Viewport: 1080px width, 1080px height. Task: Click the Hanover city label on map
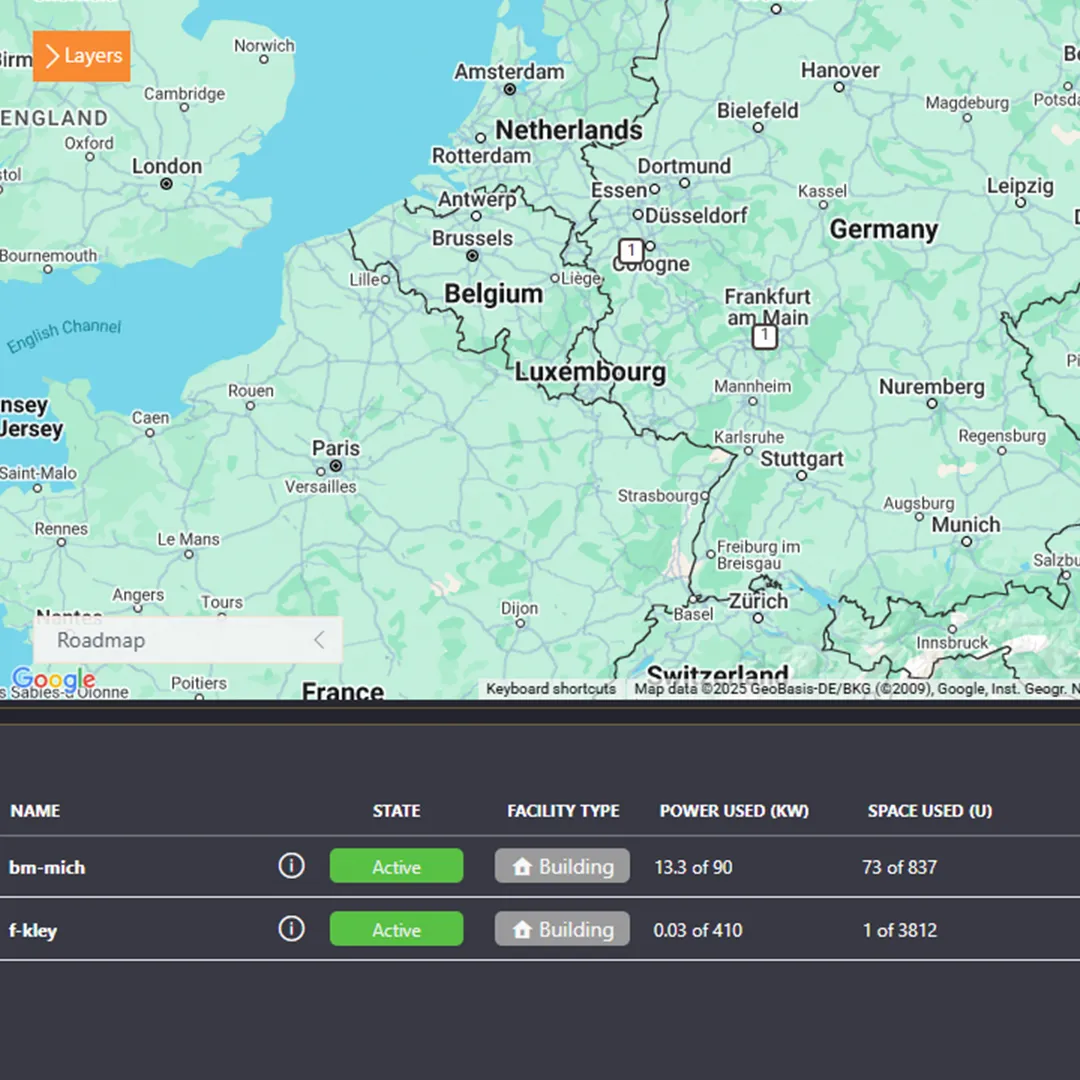840,70
